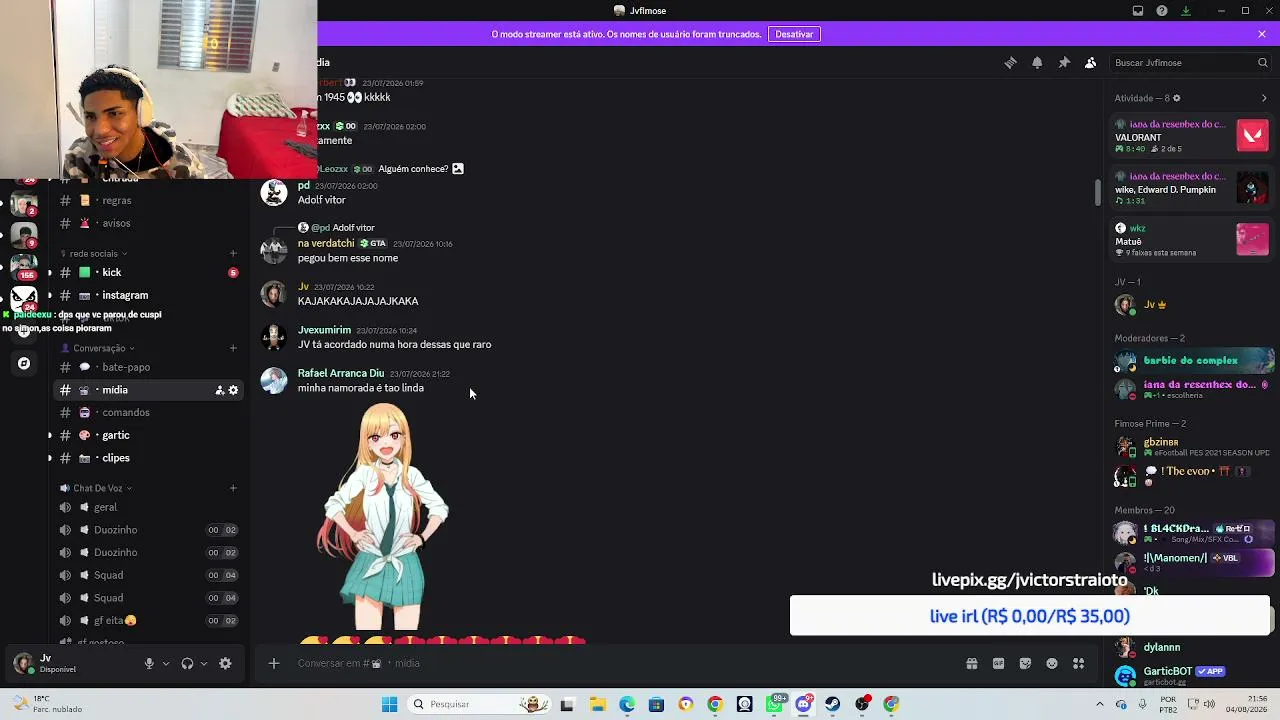The image size is (1280, 720).
Task: Toggle microphone mute in user panel
Action: (x=149, y=663)
